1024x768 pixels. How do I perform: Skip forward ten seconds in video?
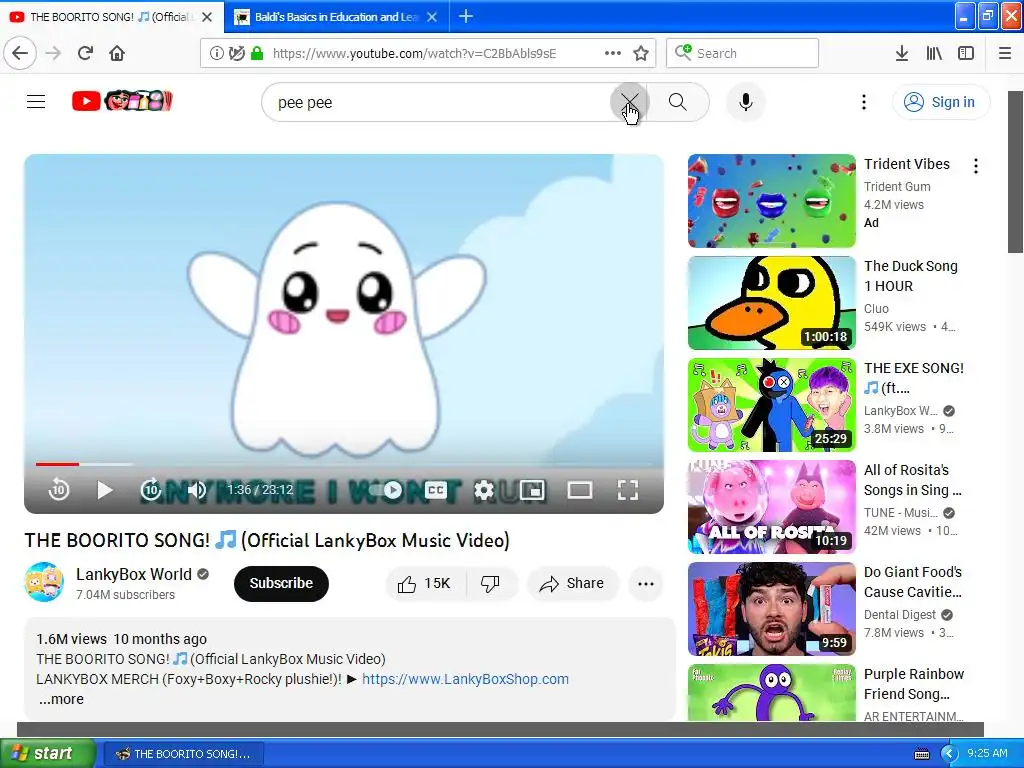pyautogui.click(x=151, y=489)
